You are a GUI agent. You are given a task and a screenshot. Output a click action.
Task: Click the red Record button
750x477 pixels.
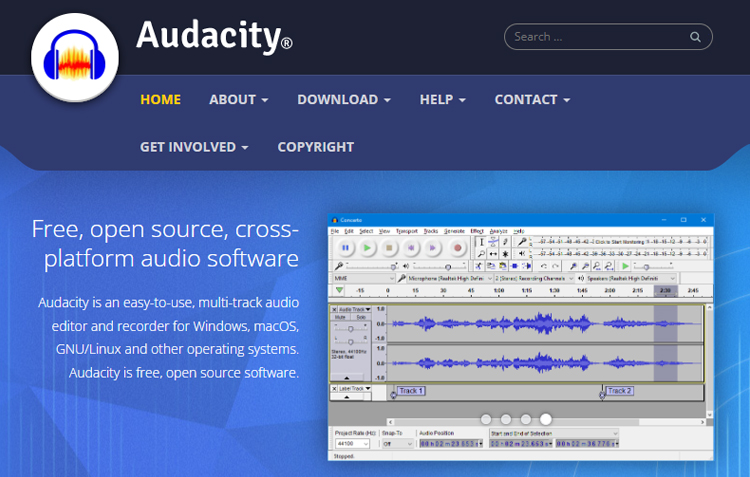pyautogui.click(x=458, y=248)
